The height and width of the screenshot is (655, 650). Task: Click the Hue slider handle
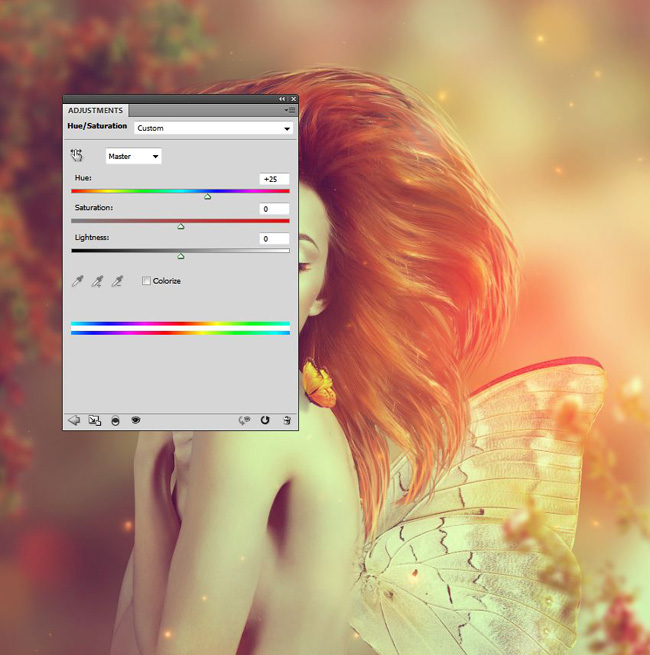pos(208,197)
